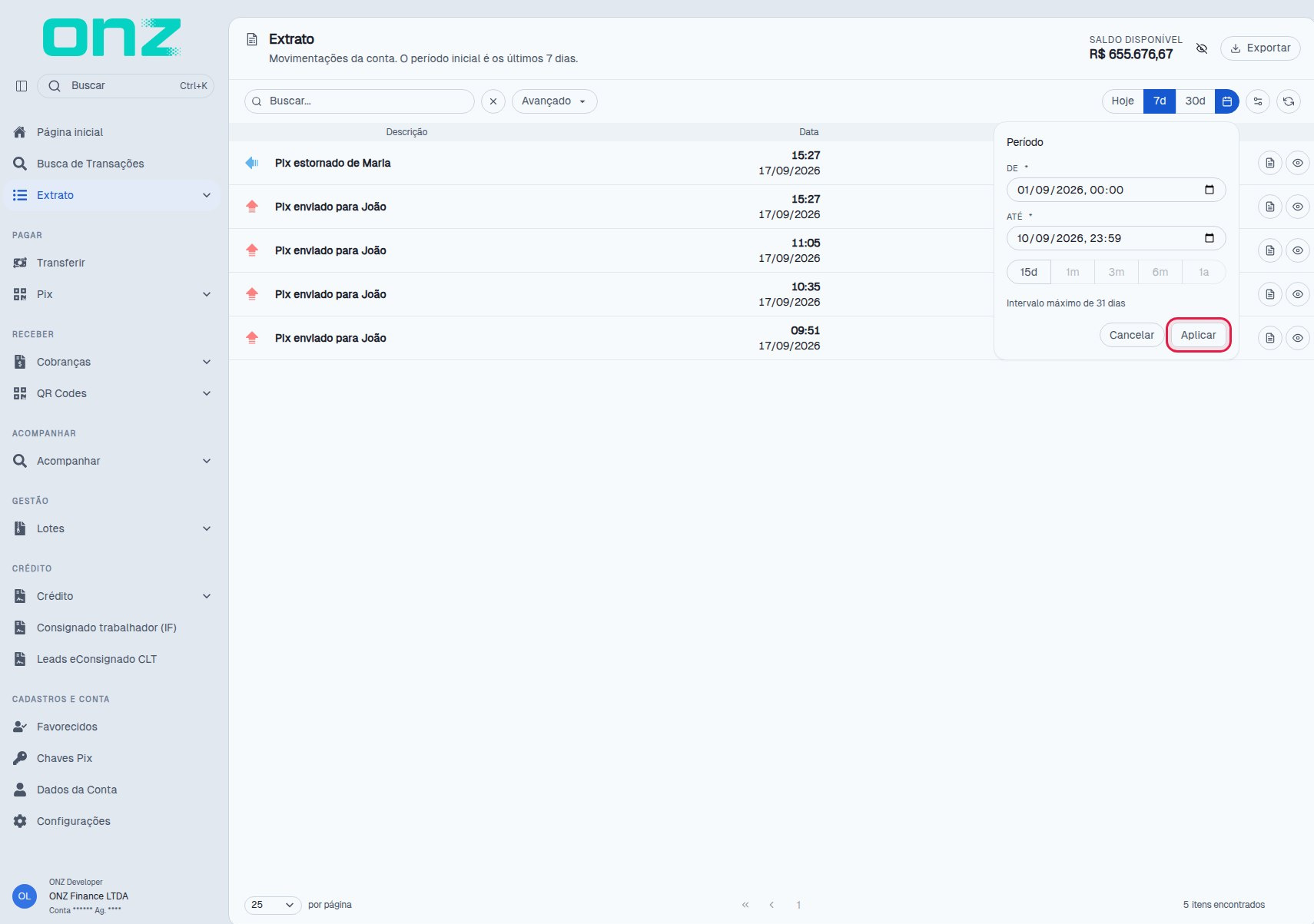Refresh the statement with reload icon
The image size is (1314, 924).
click(1289, 101)
